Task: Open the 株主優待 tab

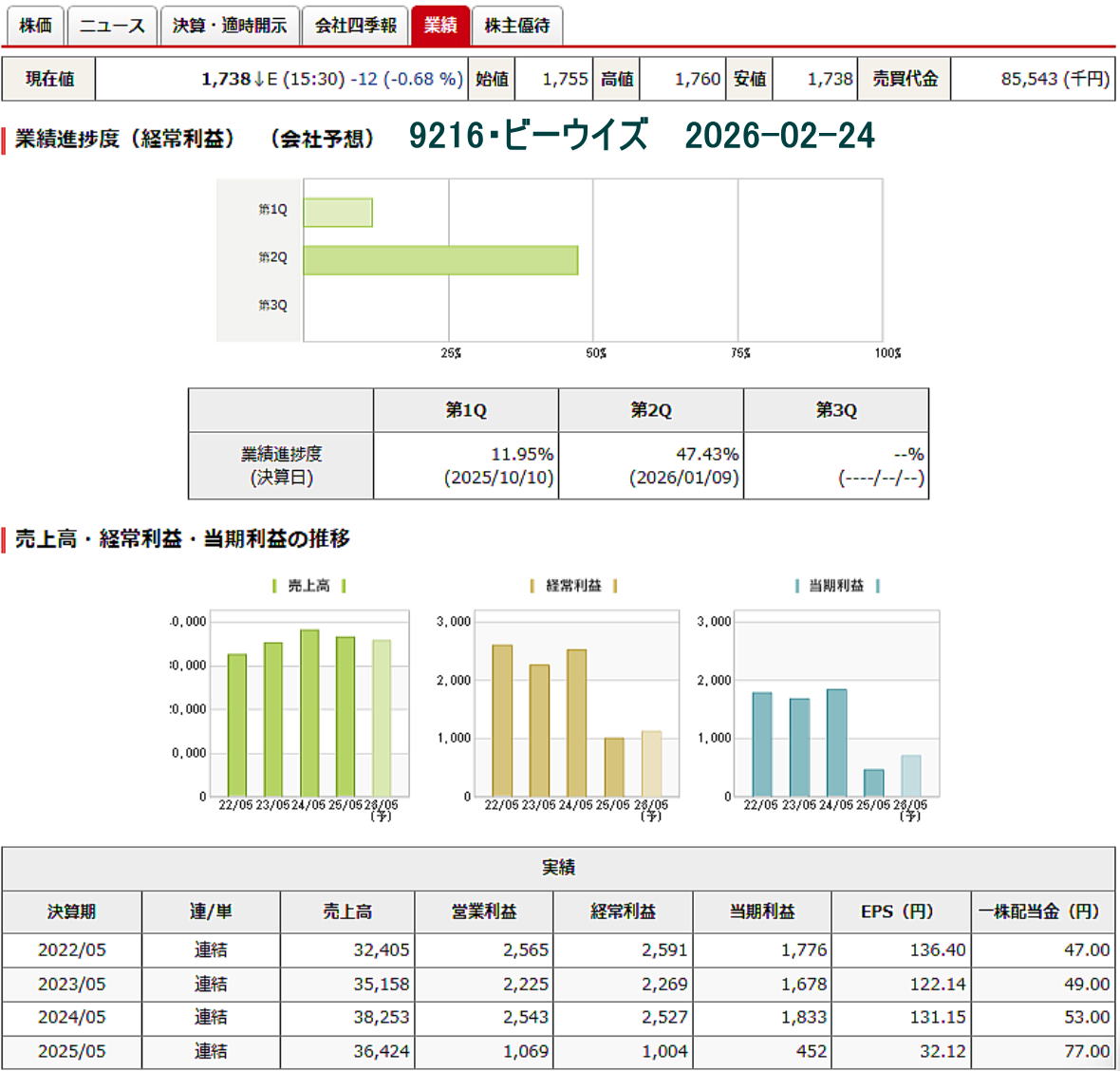Action: pos(517,26)
